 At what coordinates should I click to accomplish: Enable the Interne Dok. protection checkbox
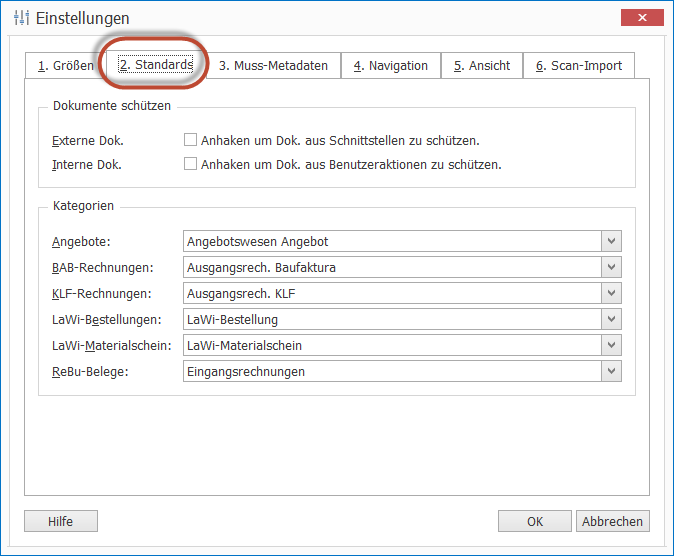190,164
